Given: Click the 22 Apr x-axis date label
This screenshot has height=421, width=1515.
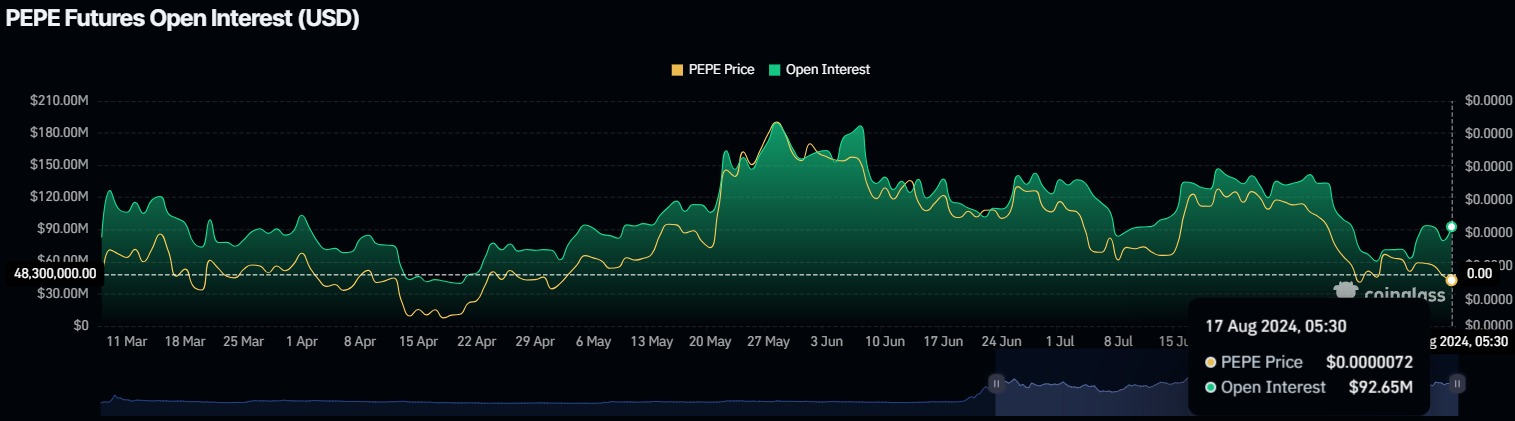Looking at the screenshot, I should point(476,341).
